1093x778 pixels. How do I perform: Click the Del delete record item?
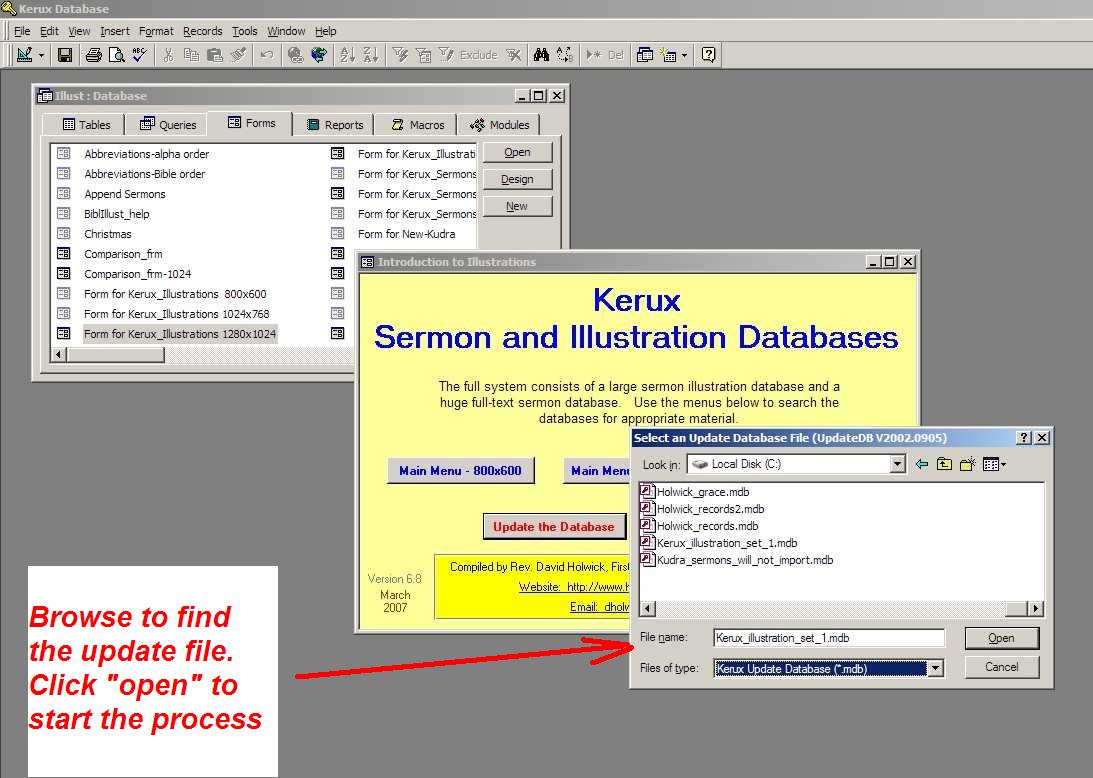[x=616, y=55]
